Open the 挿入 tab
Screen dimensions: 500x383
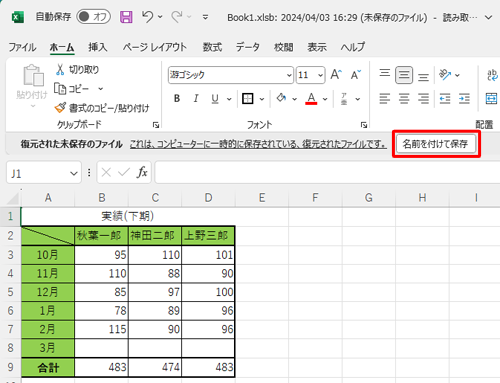(x=98, y=47)
